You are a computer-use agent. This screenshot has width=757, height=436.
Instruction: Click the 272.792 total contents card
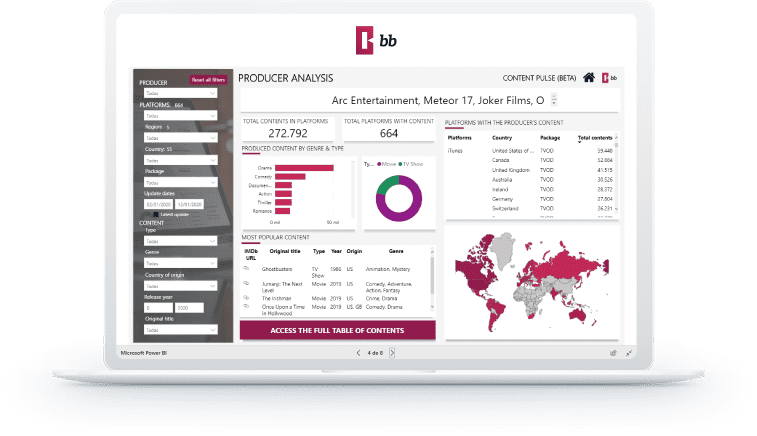pos(288,129)
